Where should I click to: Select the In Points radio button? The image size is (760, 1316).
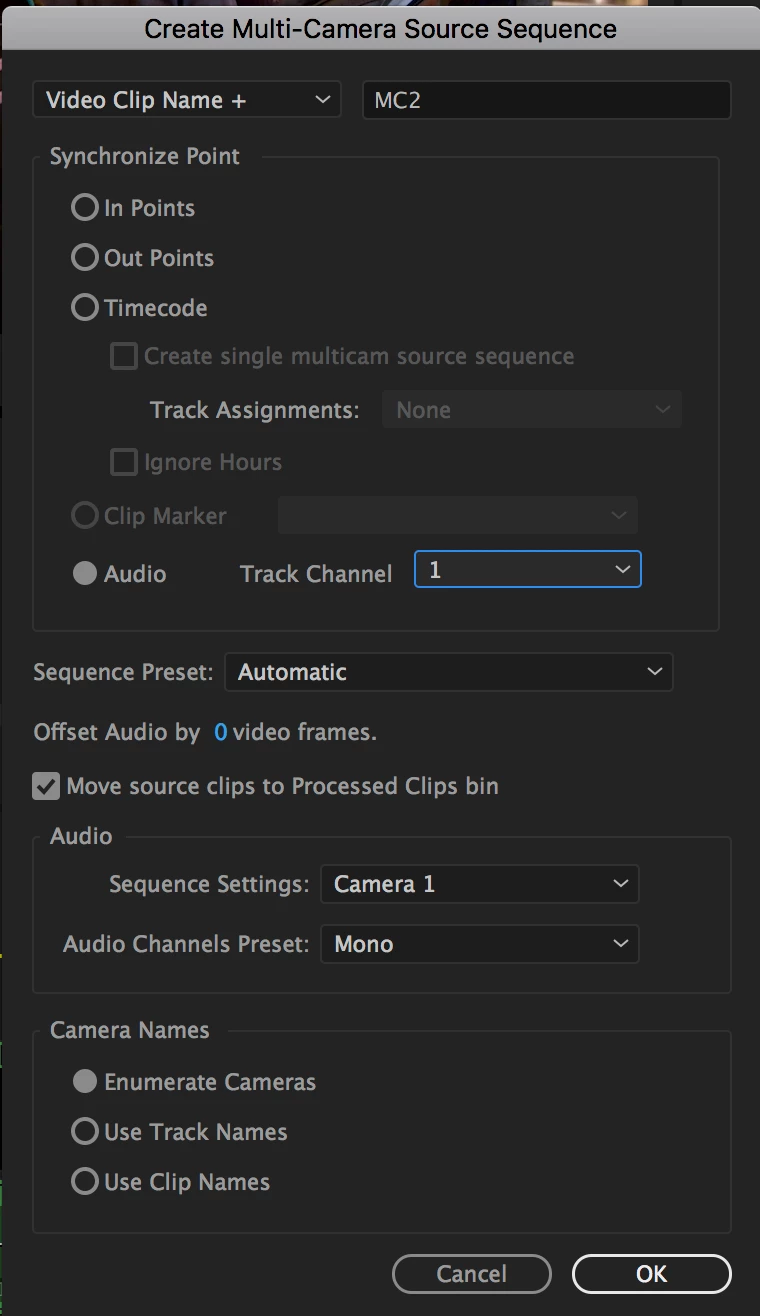(85, 208)
